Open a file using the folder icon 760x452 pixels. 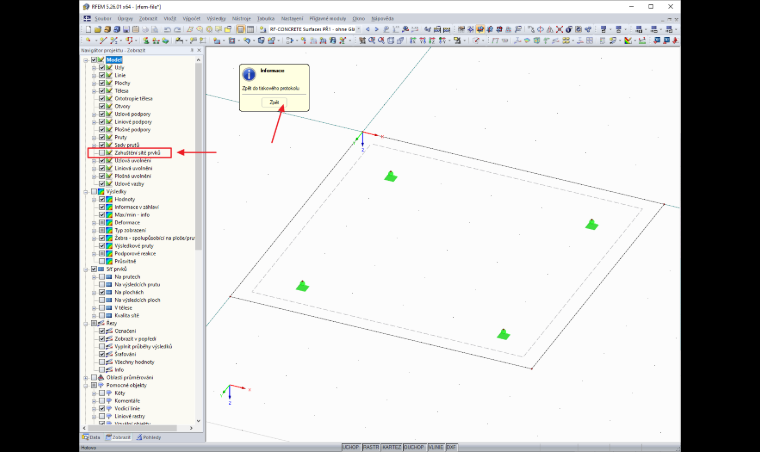tap(97, 30)
